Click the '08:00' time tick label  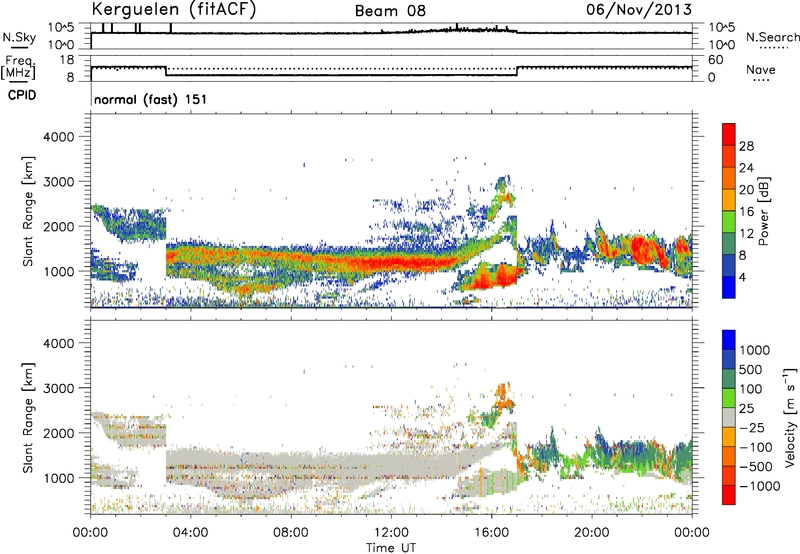click(291, 533)
